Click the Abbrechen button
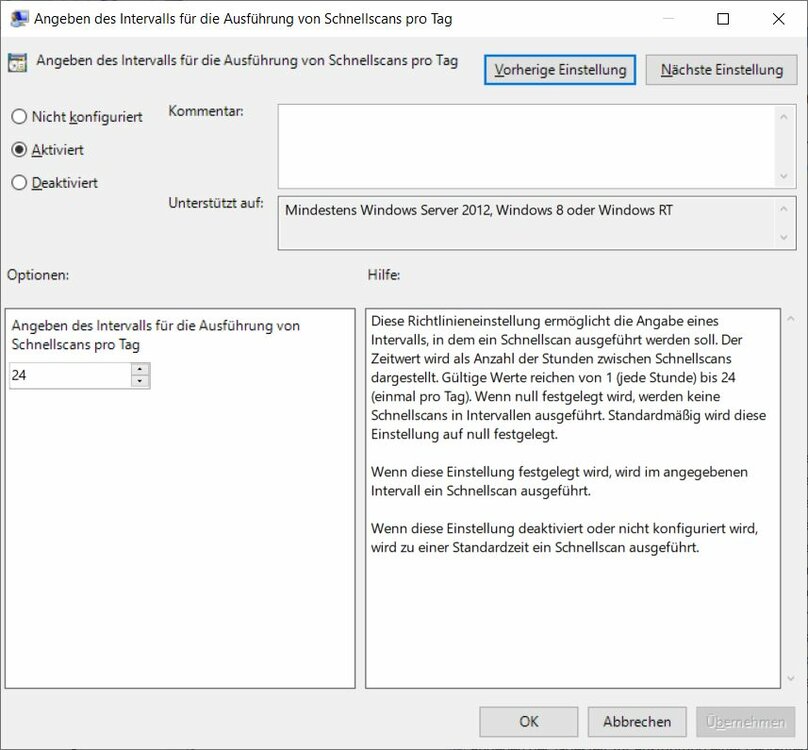This screenshot has height=750, width=808. point(637,721)
